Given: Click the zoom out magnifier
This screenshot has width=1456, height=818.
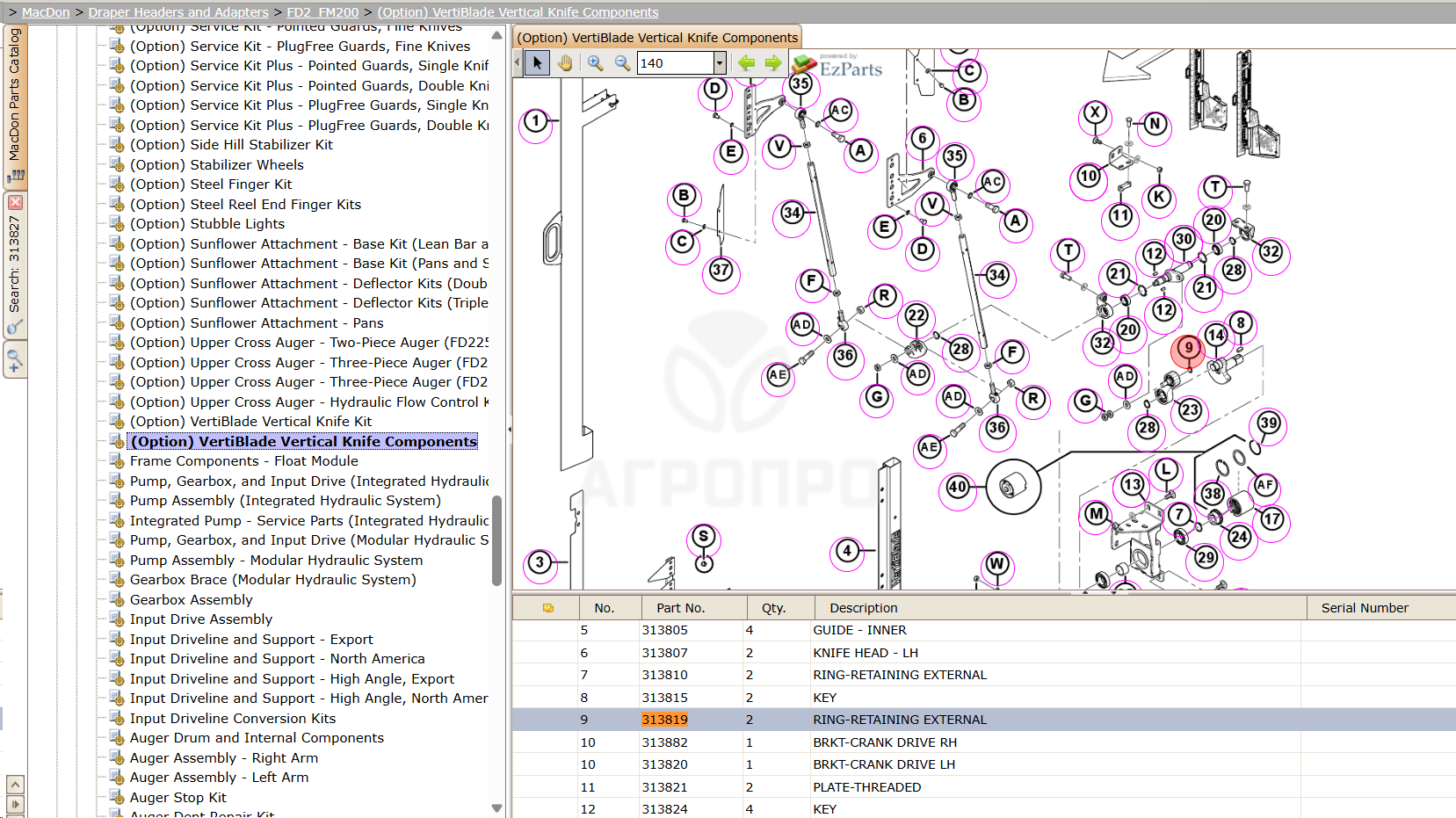Looking at the screenshot, I should [x=623, y=63].
